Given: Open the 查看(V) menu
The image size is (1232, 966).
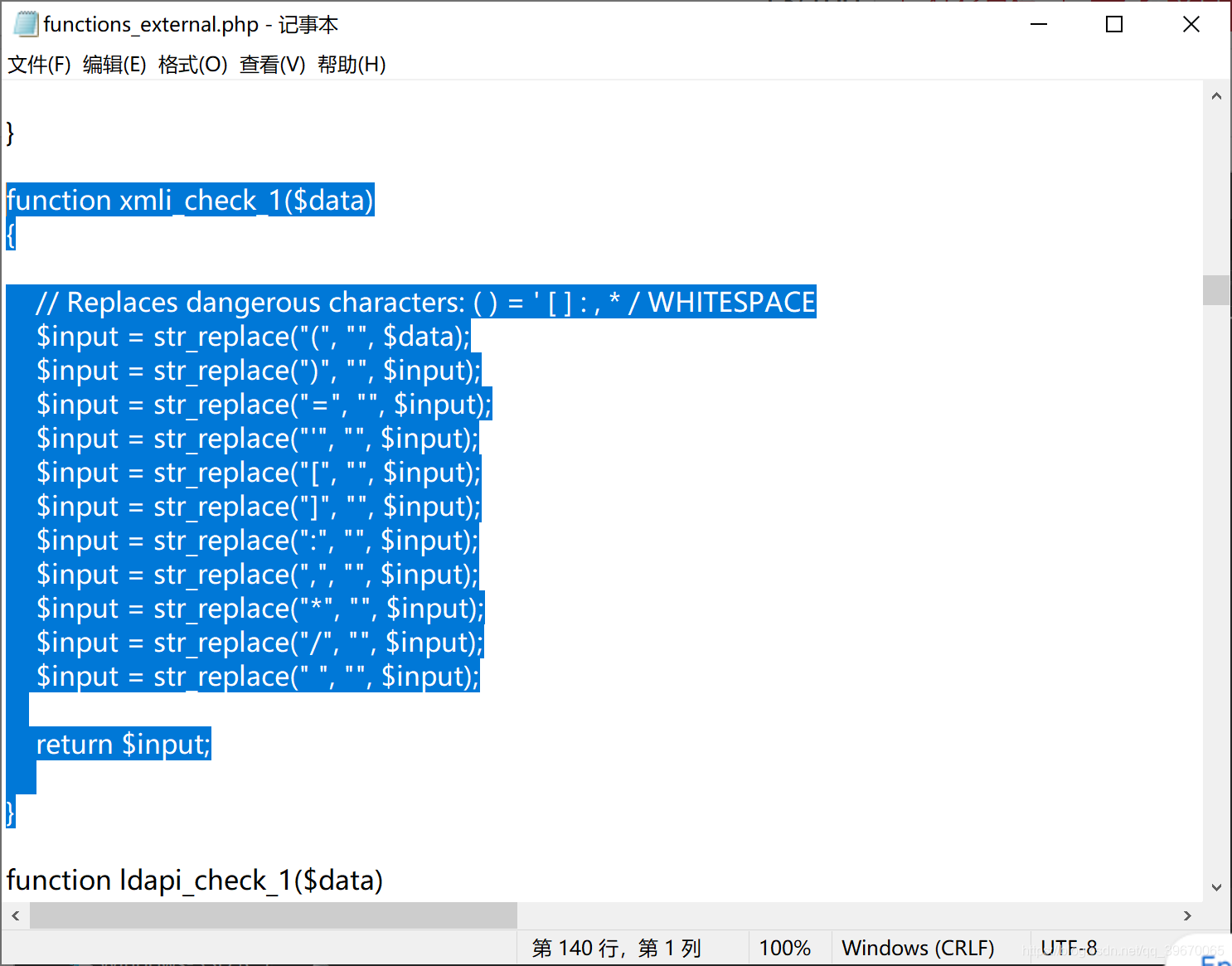Looking at the screenshot, I should pyautogui.click(x=272, y=65).
